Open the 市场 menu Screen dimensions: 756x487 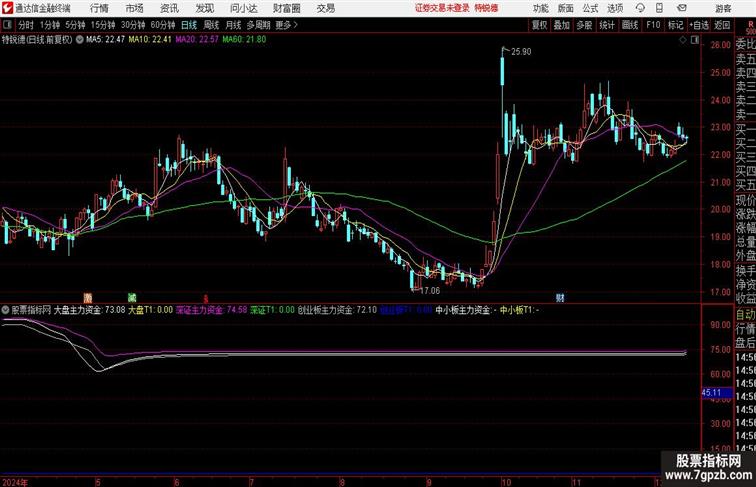coord(135,8)
